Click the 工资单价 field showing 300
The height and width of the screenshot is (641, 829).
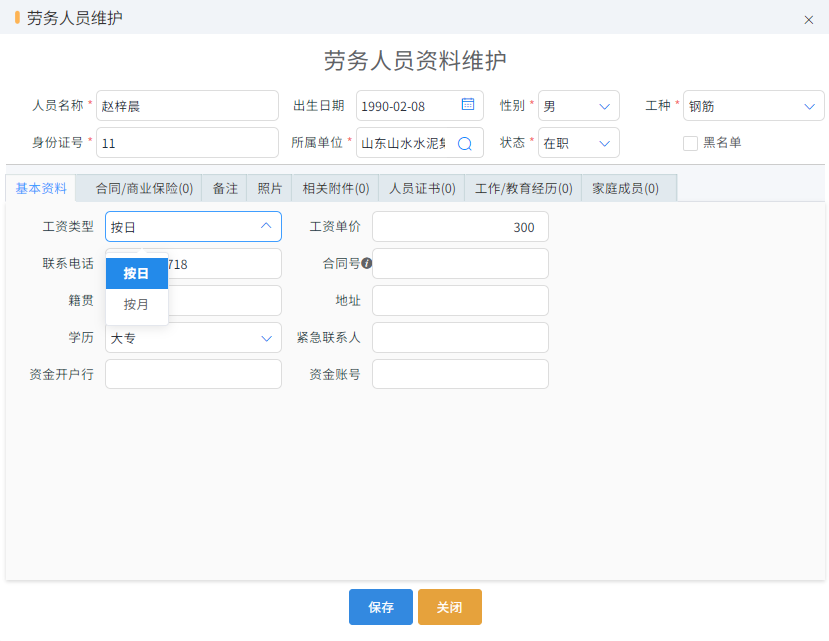click(460, 226)
